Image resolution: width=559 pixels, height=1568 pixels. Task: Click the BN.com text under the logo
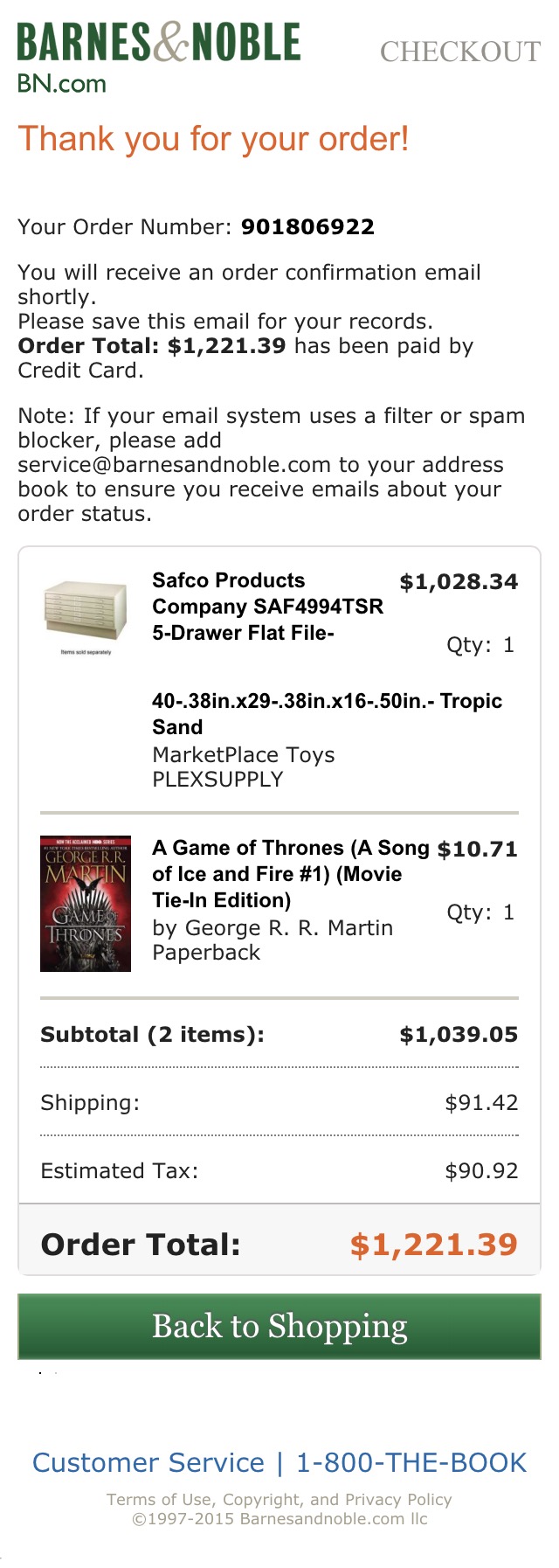pos(62,84)
